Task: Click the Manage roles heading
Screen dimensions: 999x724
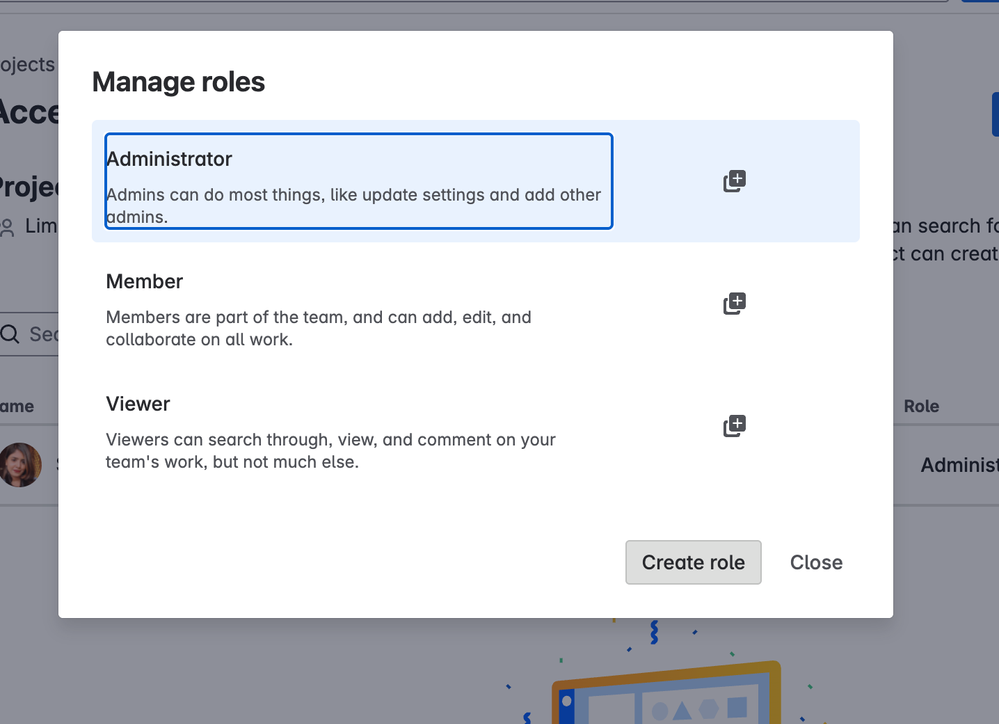Action: 178,82
